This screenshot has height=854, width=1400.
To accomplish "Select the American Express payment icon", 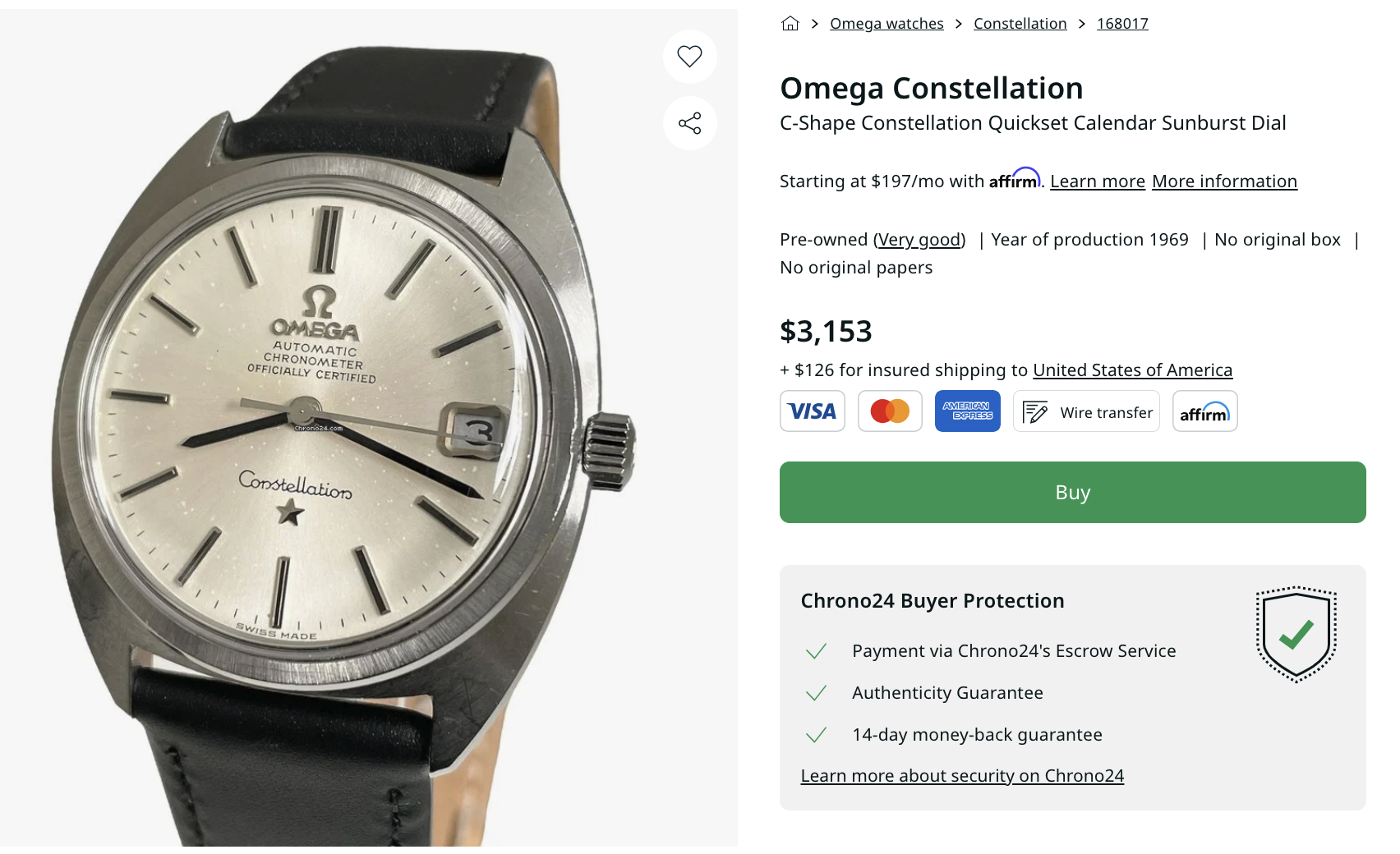I will tap(967, 411).
